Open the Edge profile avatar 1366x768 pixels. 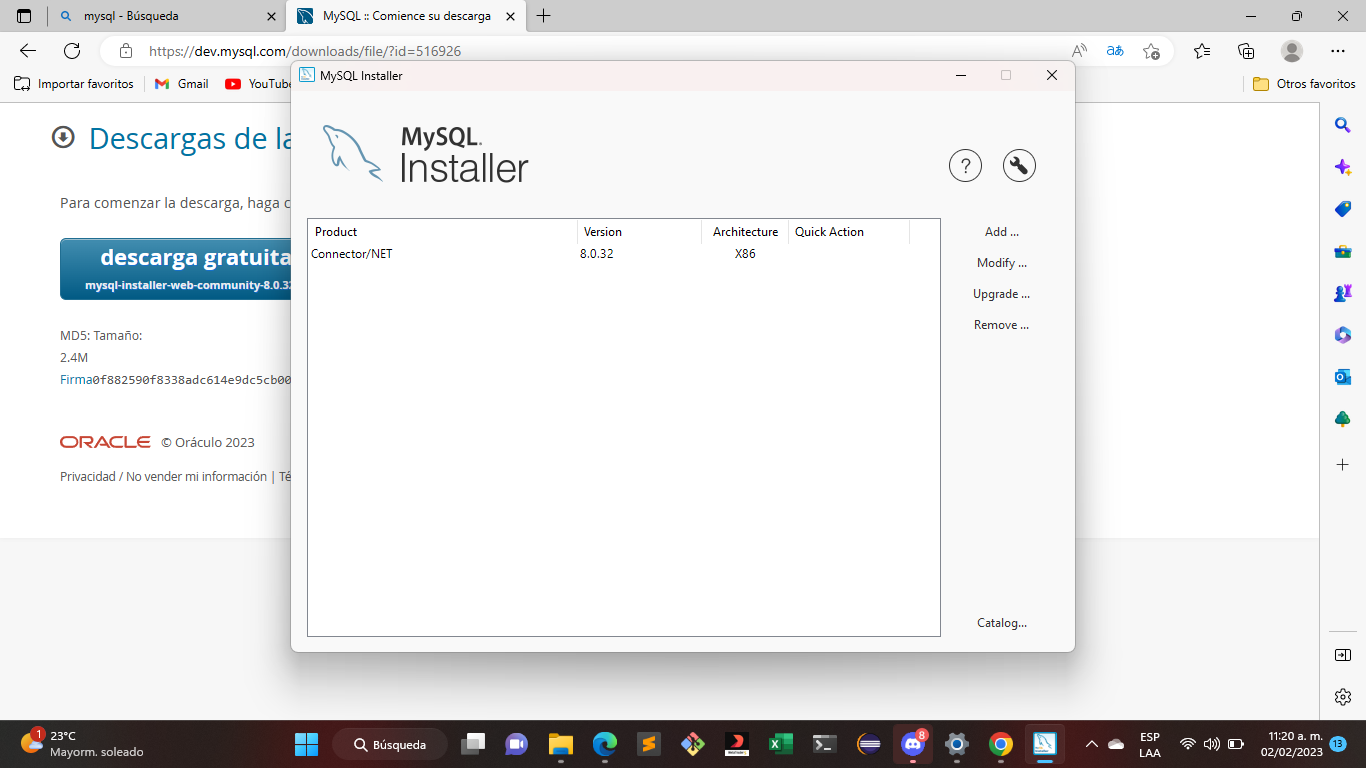1292,51
